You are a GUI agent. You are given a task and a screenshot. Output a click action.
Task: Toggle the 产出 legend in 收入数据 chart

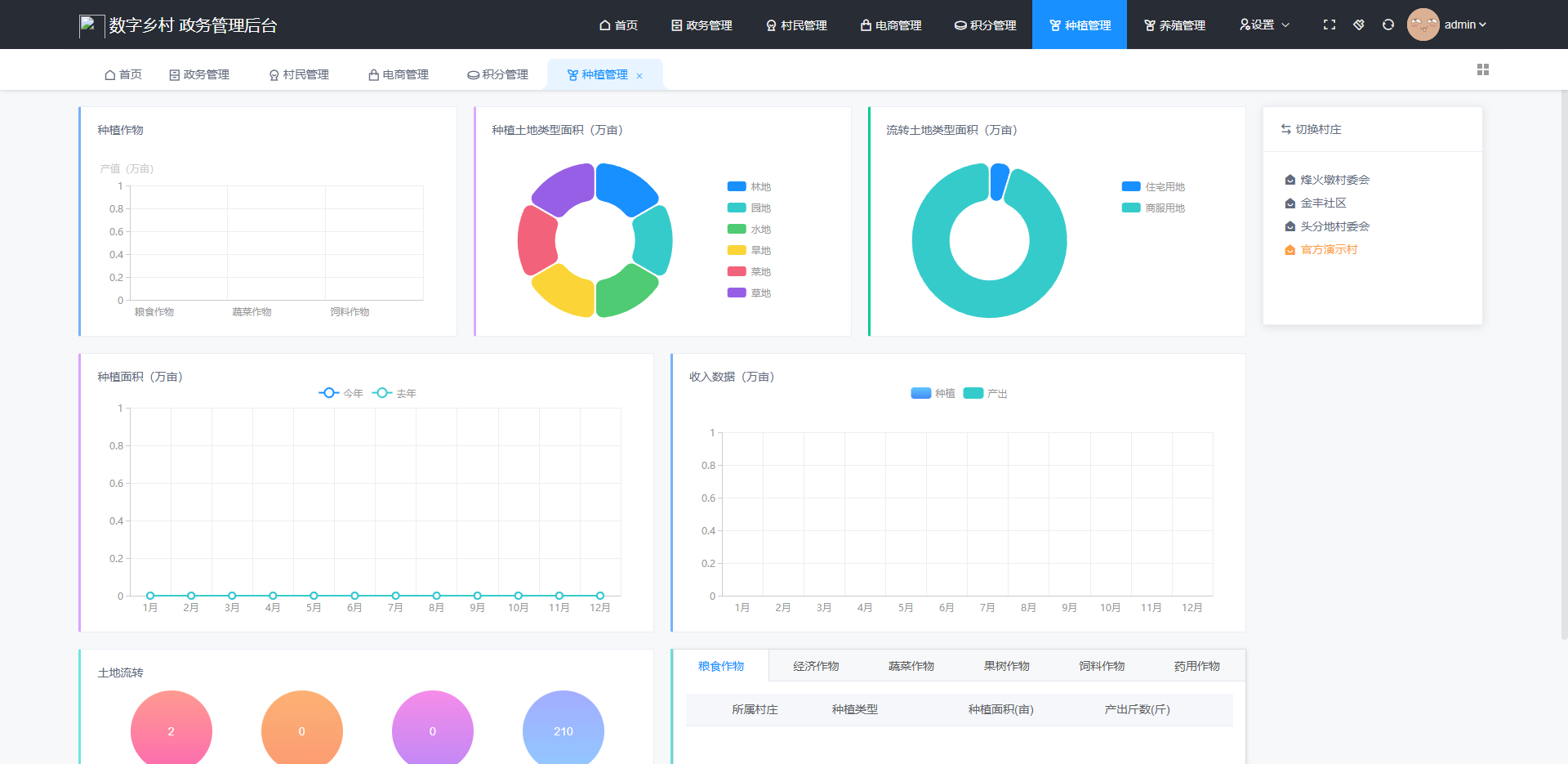click(x=985, y=393)
